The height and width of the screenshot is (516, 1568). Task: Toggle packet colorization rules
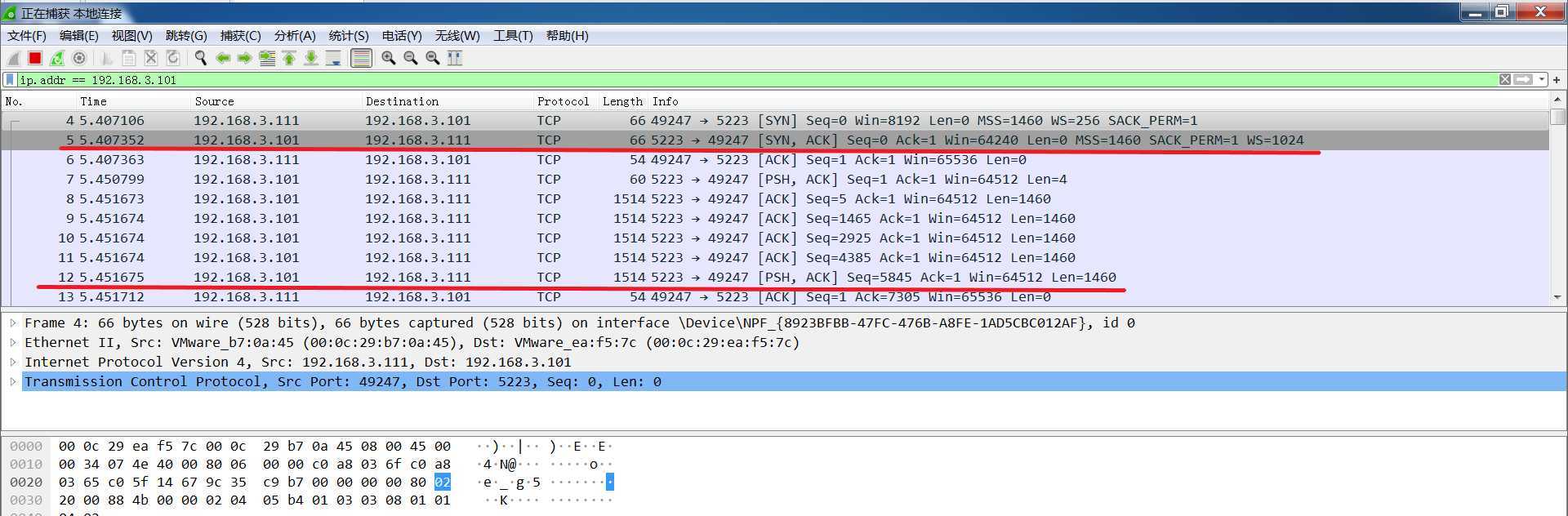click(361, 58)
